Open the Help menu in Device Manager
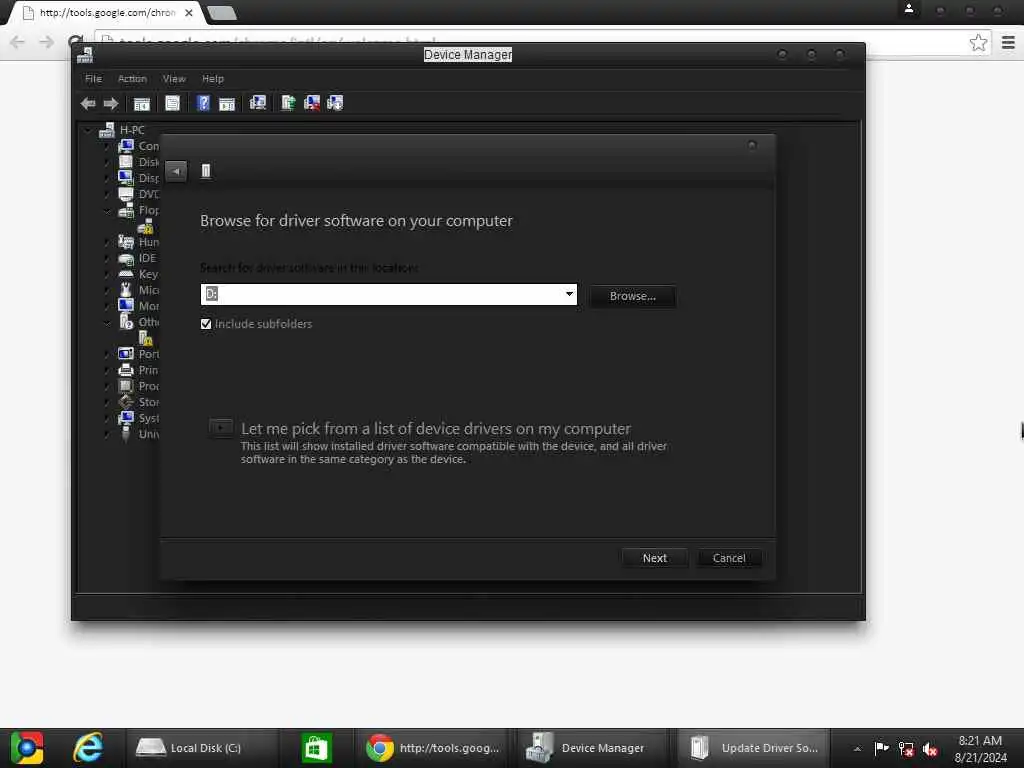The image size is (1024, 768). 213,78
